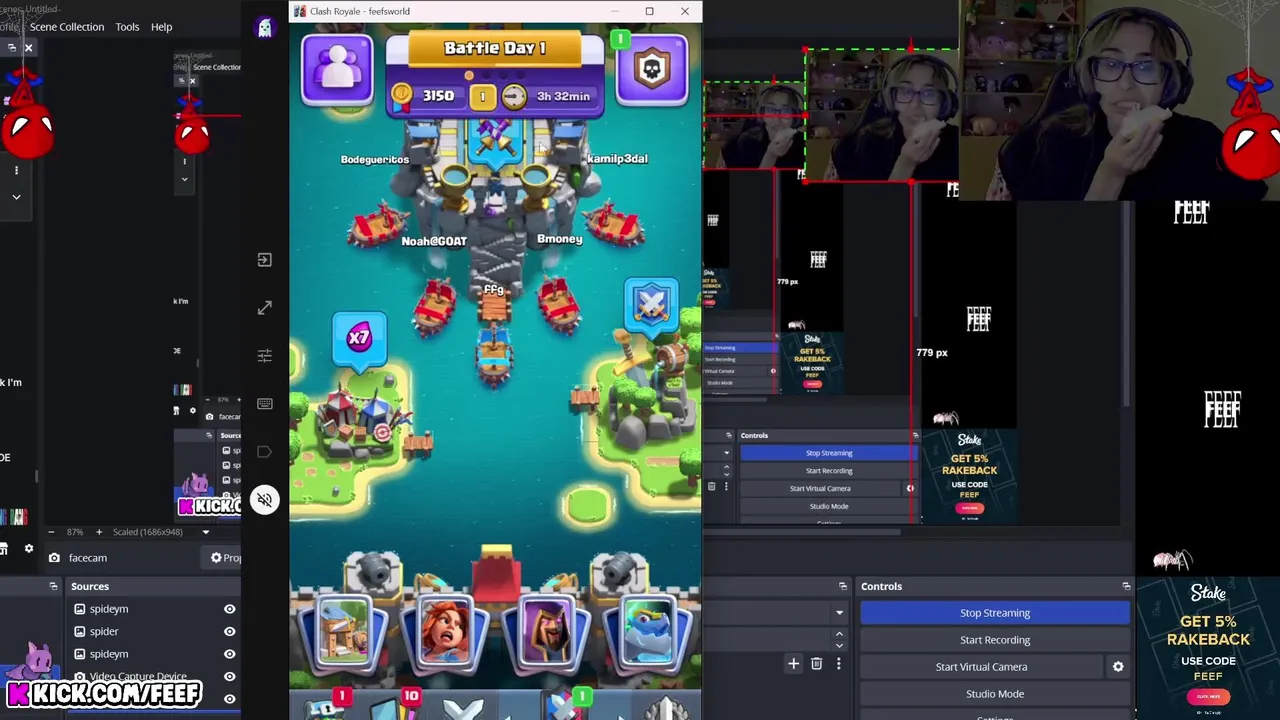The image size is (1280, 720).
Task: Open the Tools menu in OBS
Action: click(127, 27)
